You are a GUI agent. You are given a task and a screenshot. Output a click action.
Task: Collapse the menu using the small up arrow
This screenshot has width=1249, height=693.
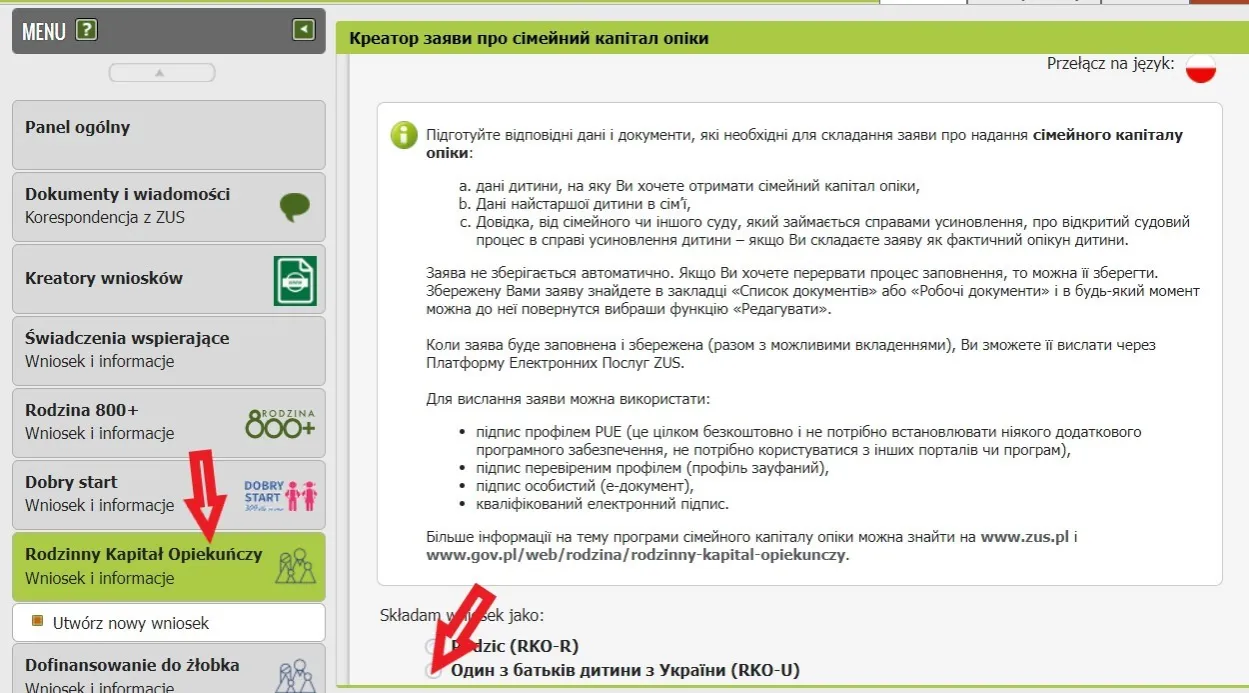click(162, 71)
